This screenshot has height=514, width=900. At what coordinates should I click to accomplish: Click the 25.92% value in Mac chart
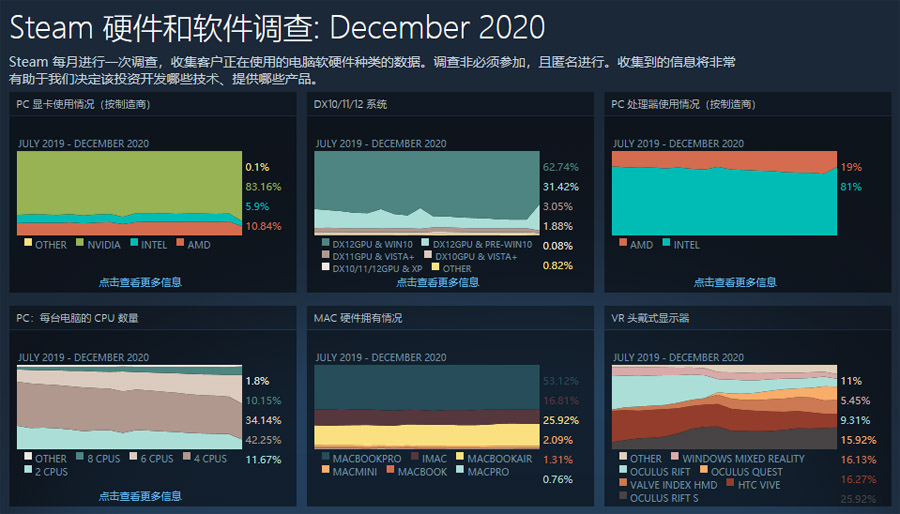click(x=561, y=420)
